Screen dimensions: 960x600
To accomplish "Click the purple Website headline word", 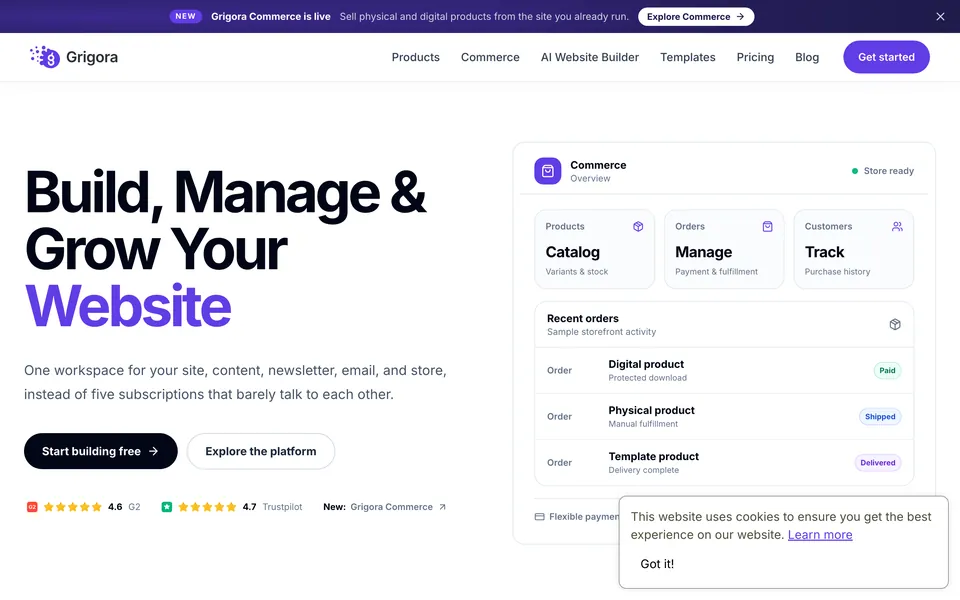I will coord(128,306).
